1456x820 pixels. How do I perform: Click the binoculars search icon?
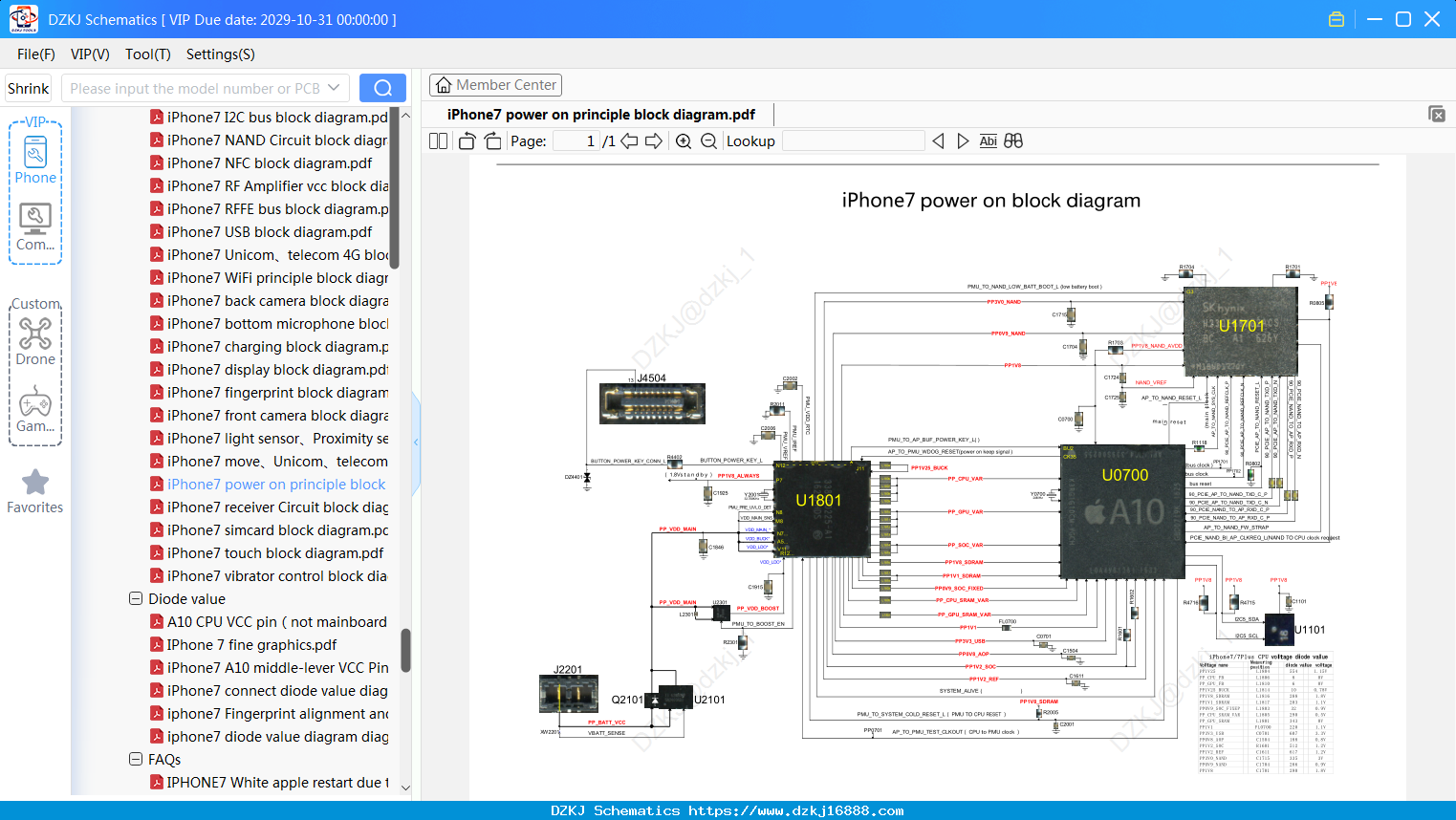point(1013,141)
